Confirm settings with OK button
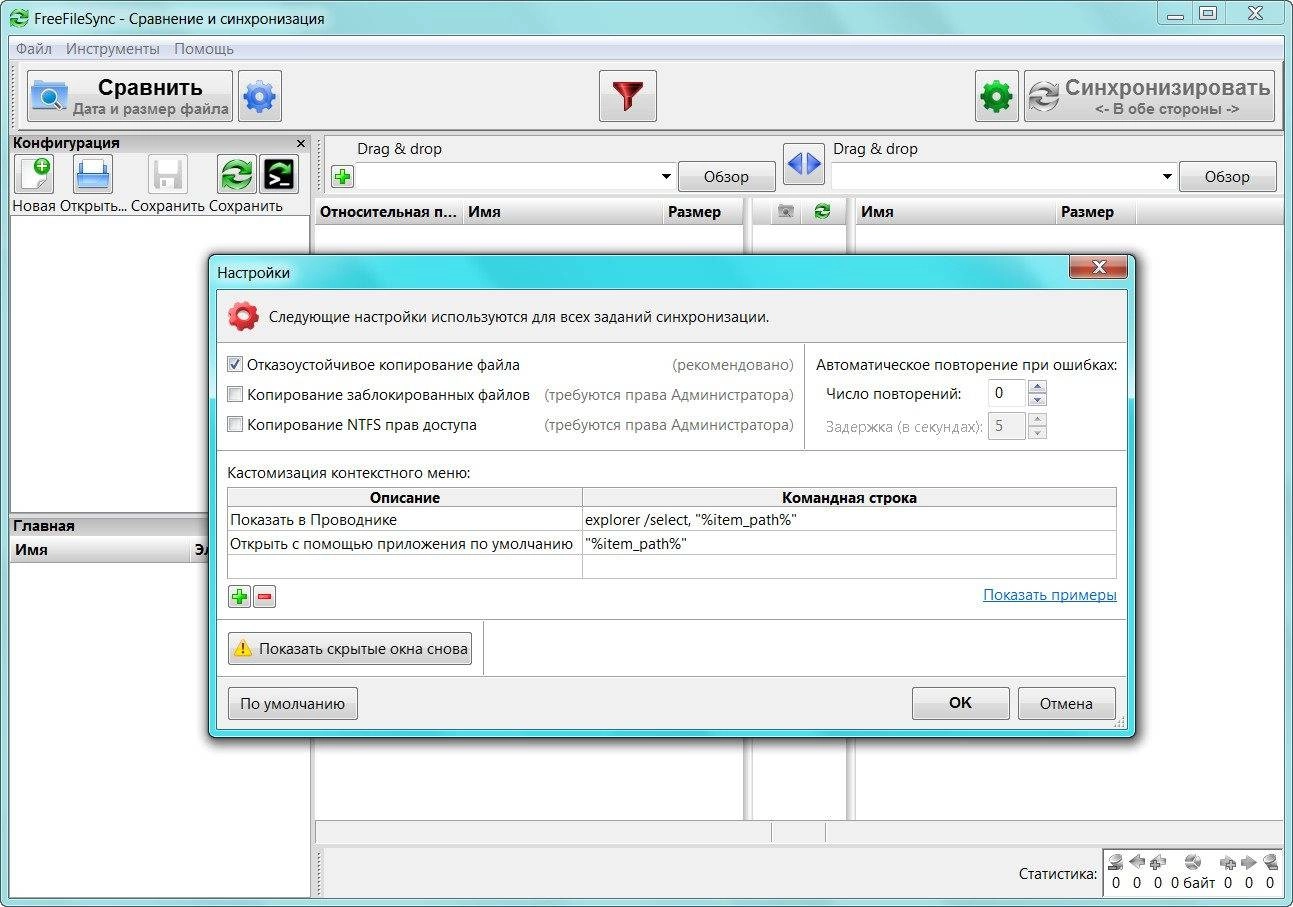Viewport: 1293px width, 907px height. point(960,703)
